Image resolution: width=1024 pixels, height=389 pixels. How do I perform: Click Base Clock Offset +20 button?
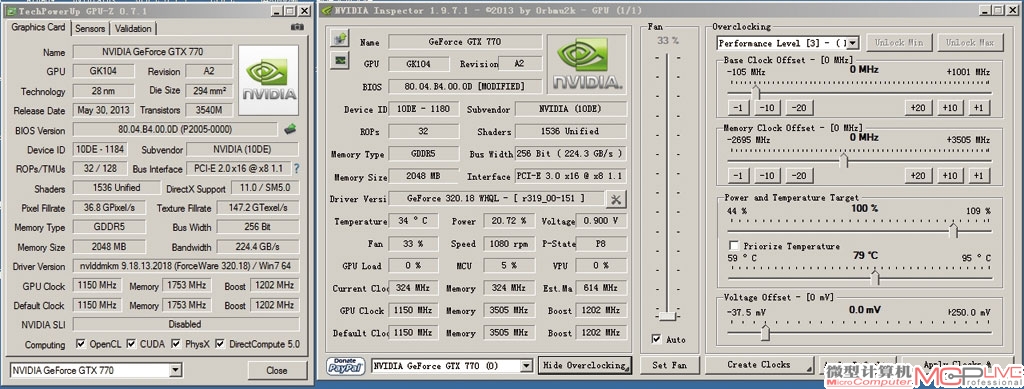(918, 108)
